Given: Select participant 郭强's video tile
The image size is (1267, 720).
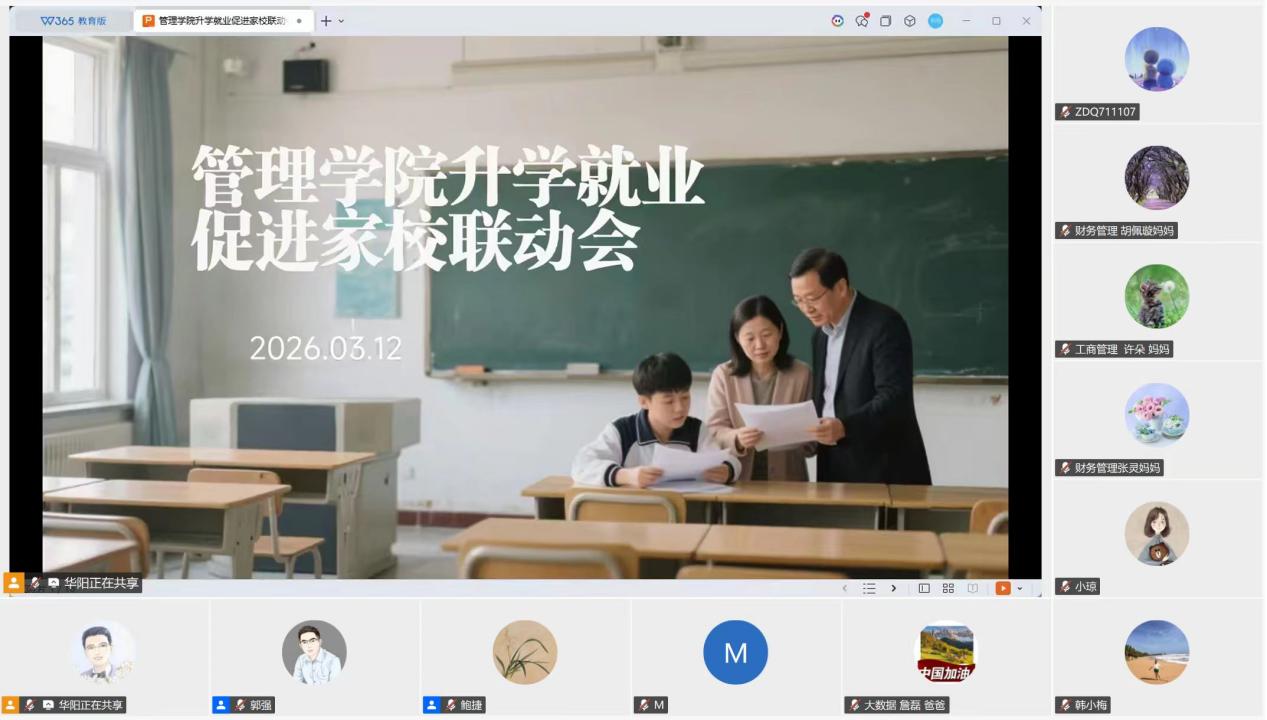Looking at the screenshot, I should coord(314,657).
